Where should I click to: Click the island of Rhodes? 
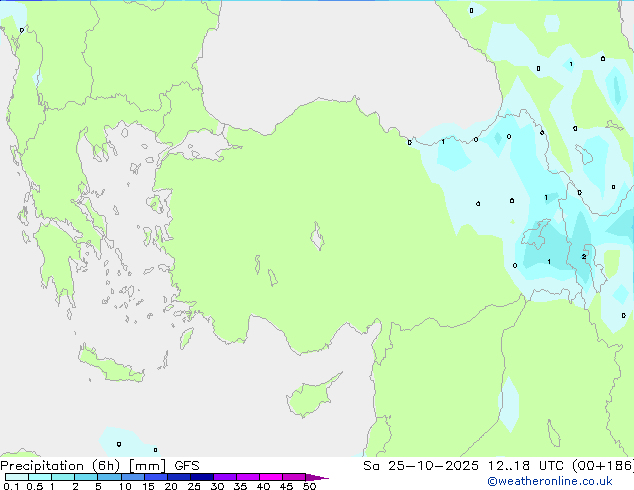coord(186,338)
